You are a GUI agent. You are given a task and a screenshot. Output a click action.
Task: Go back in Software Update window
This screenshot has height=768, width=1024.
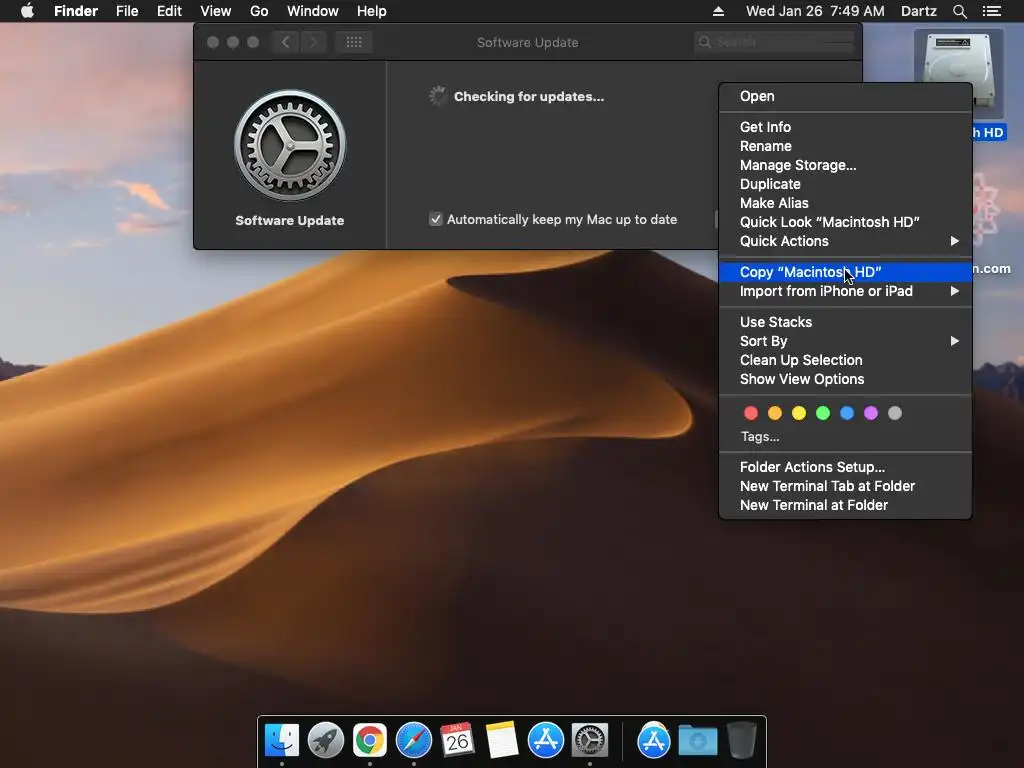coord(285,42)
